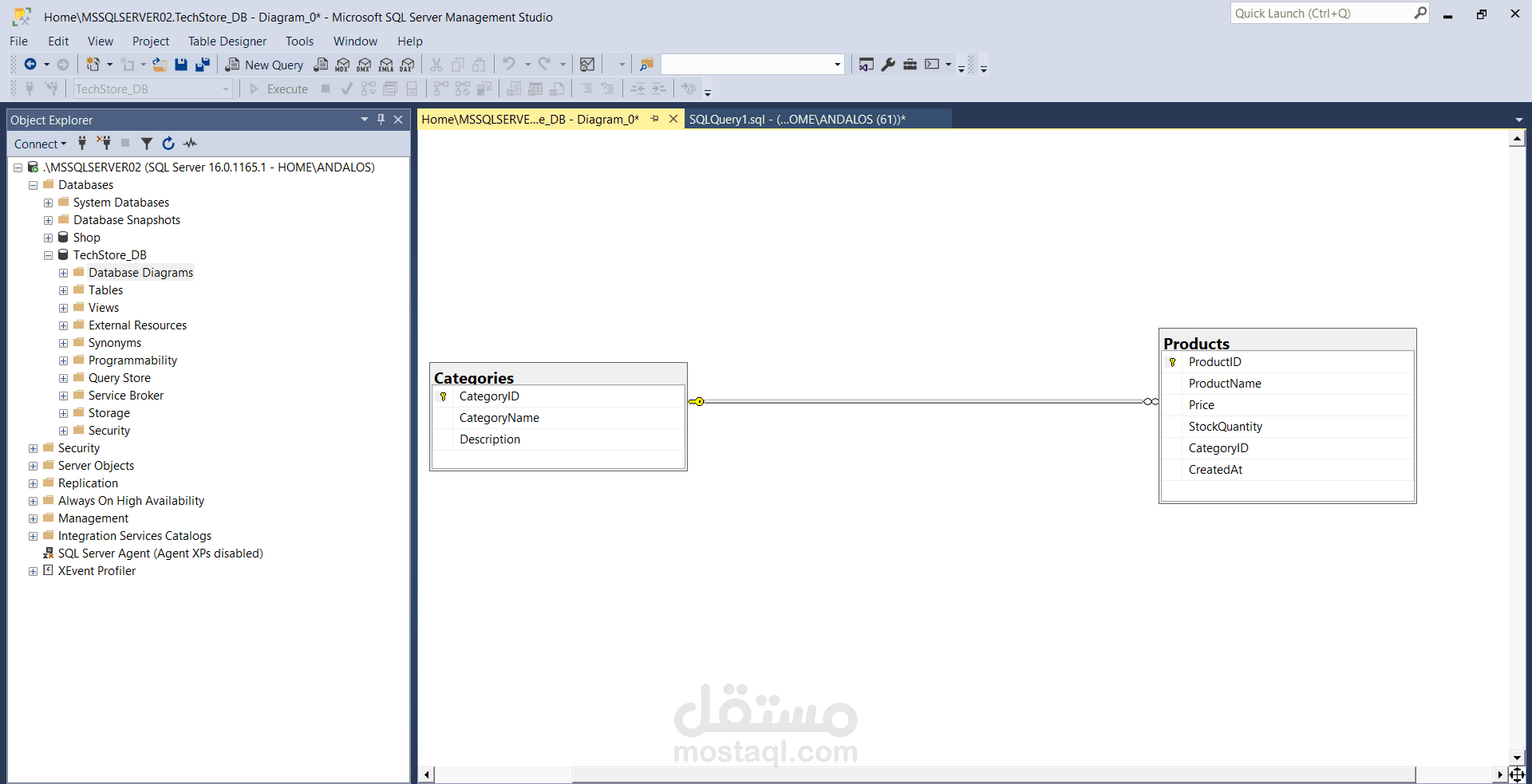Expand the XEvent Profiler node

pos(33,571)
